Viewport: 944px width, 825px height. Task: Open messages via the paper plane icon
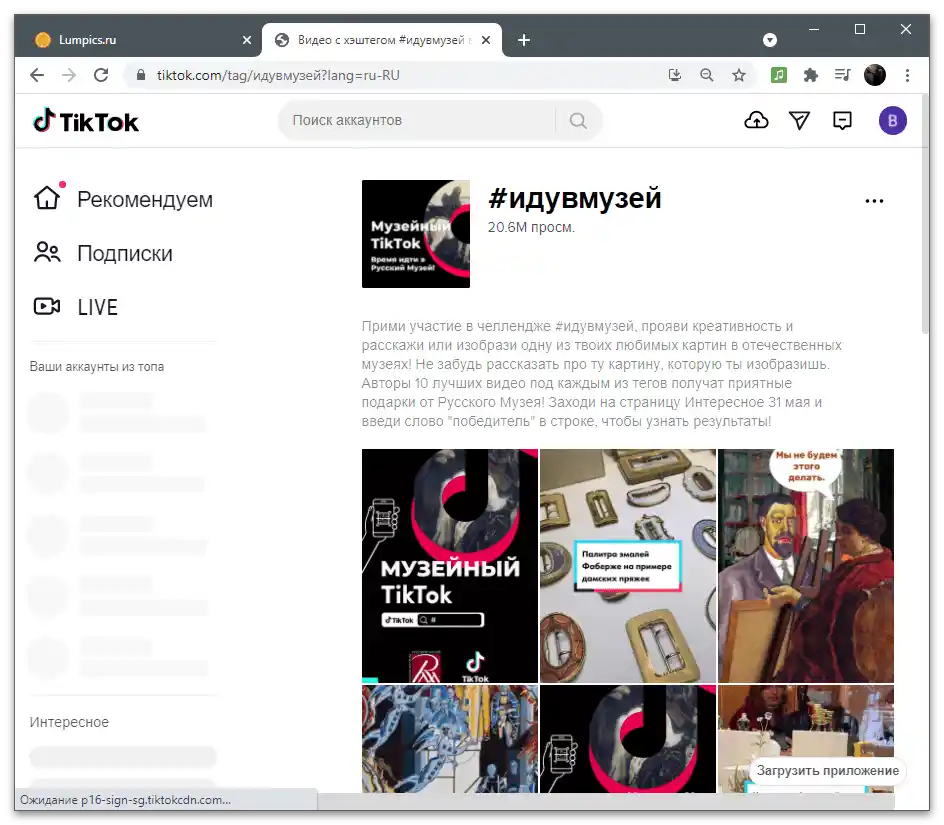coord(800,120)
